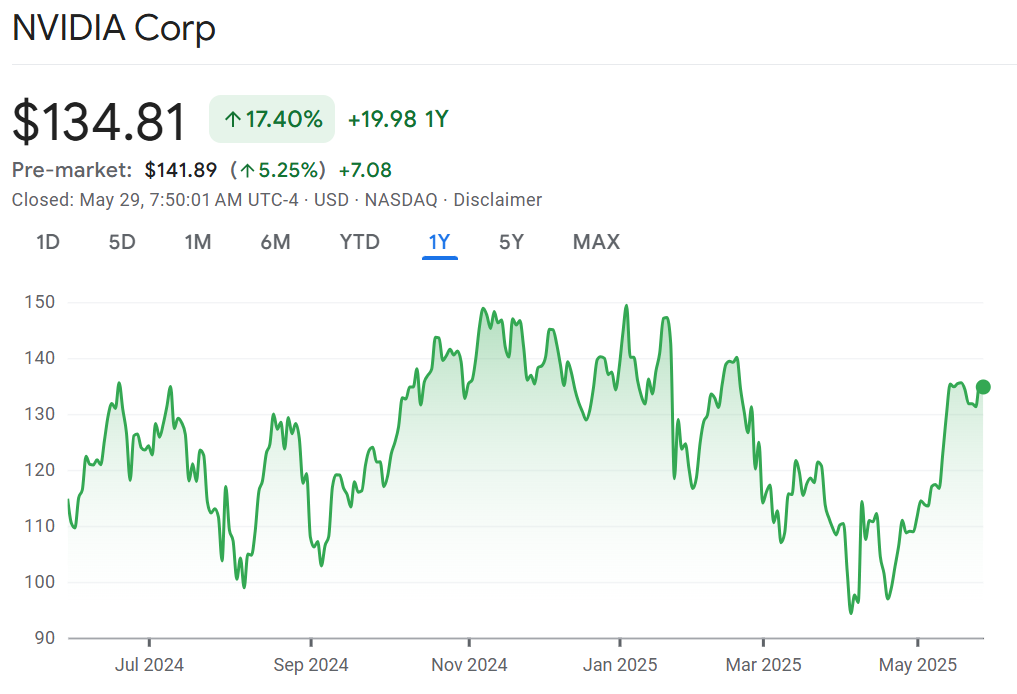1017x694 pixels.
Task: Show the MAX time range
Action: [596, 242]
